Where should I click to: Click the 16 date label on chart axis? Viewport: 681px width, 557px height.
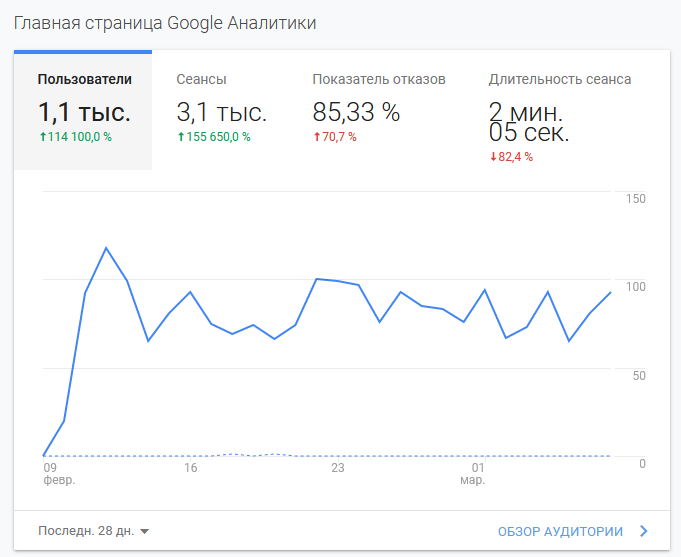pyautogui.click(x=190, y=467)
